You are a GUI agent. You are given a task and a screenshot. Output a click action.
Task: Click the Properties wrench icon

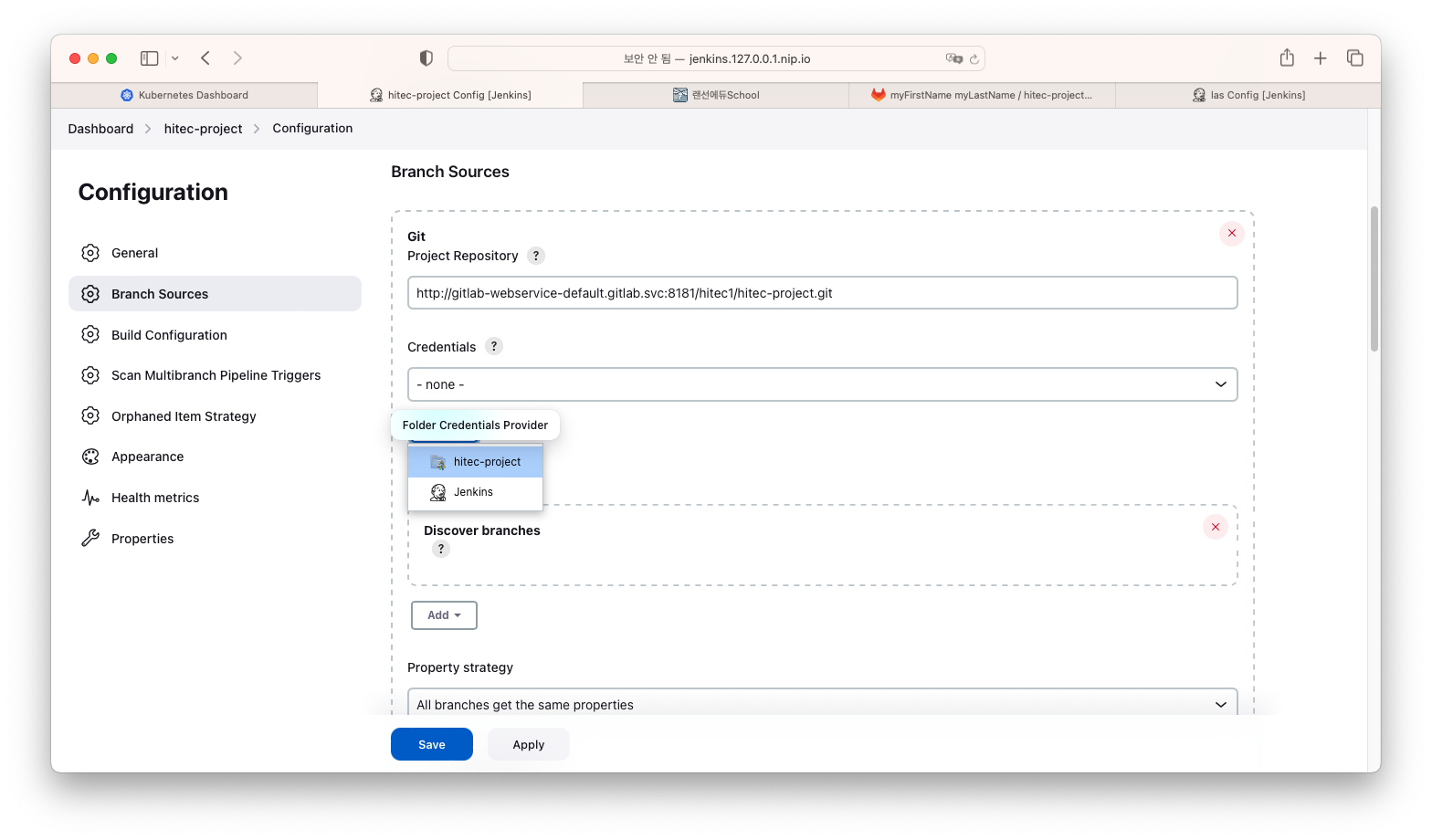point(90,539)
